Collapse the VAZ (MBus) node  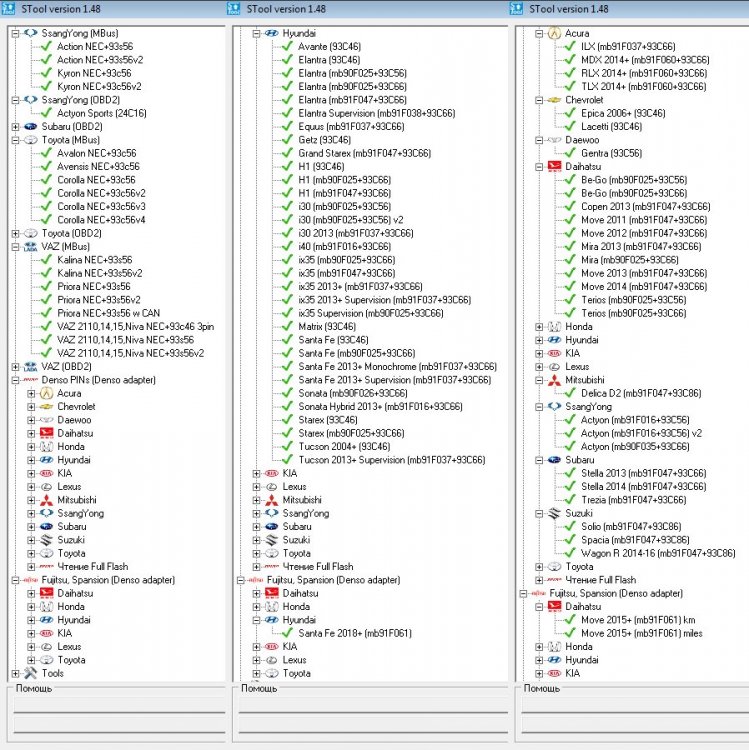tap(15, 247)
